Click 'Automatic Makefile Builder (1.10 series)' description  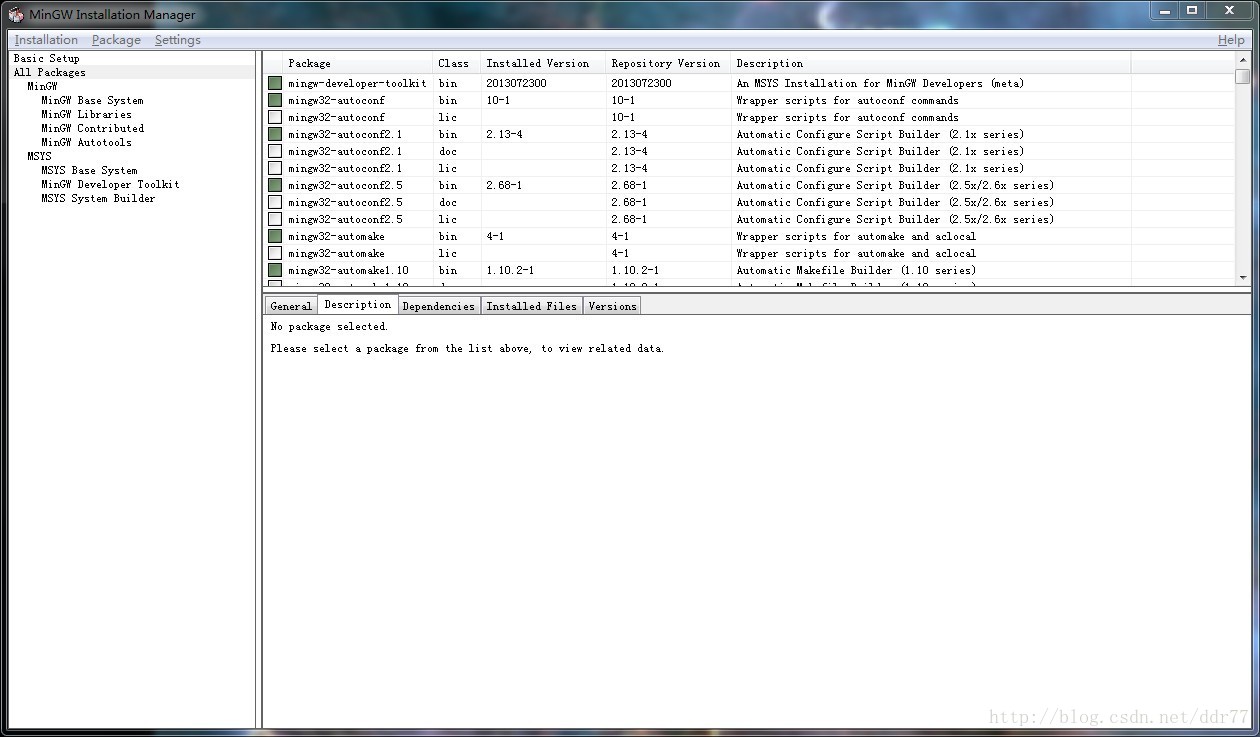(856, 270)
